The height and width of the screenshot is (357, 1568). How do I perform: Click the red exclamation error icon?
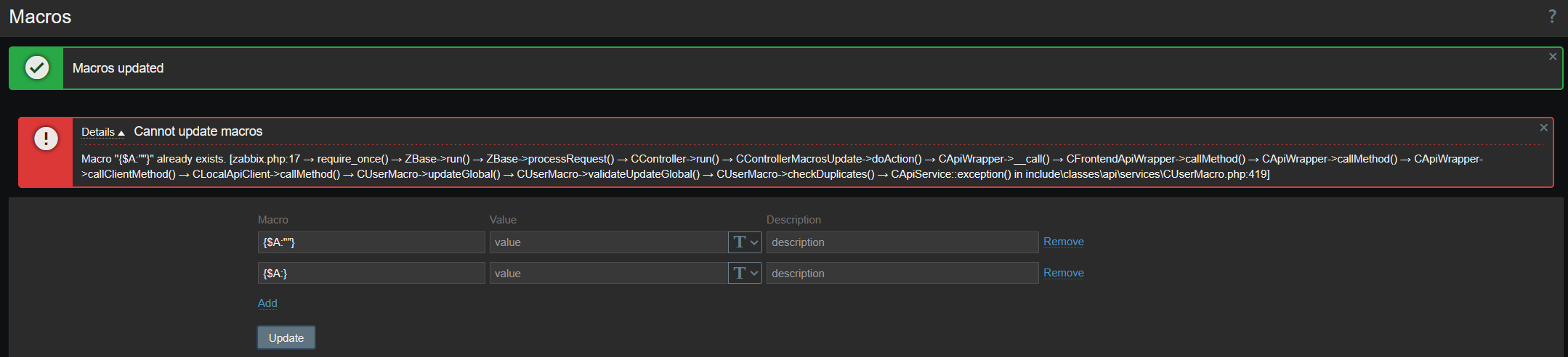point(46,139)
